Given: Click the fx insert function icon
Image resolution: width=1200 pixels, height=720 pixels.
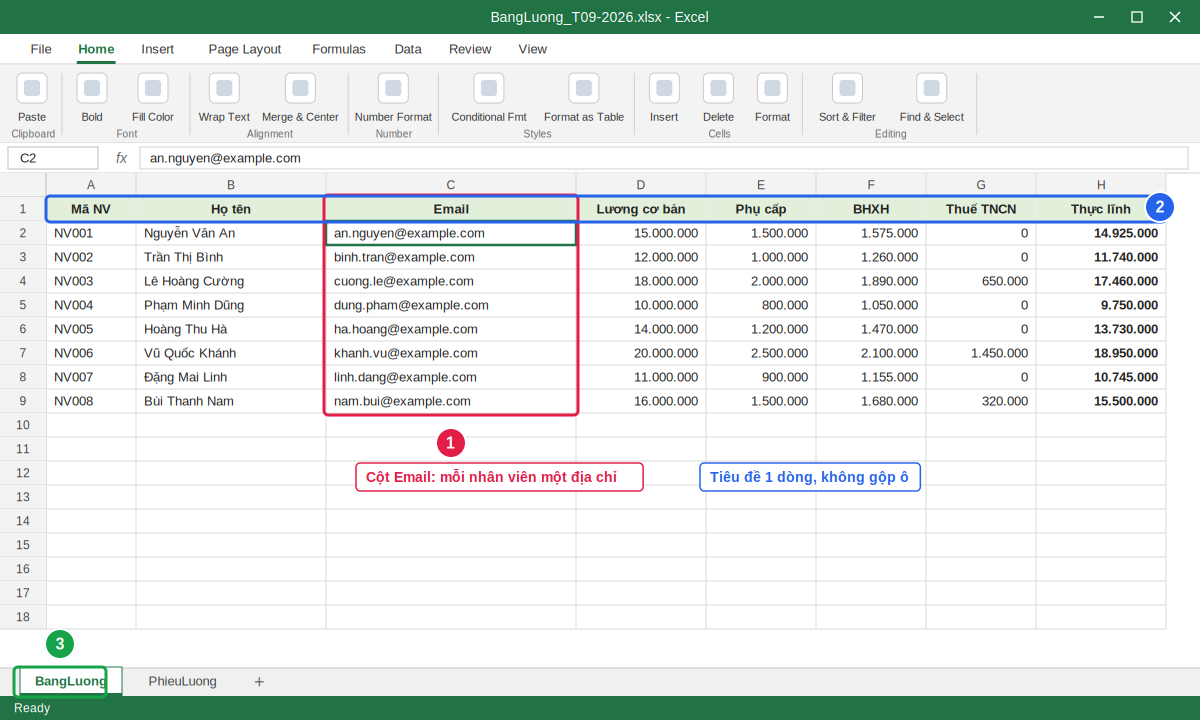Looking at the screenshot, I should coord(121,158).
